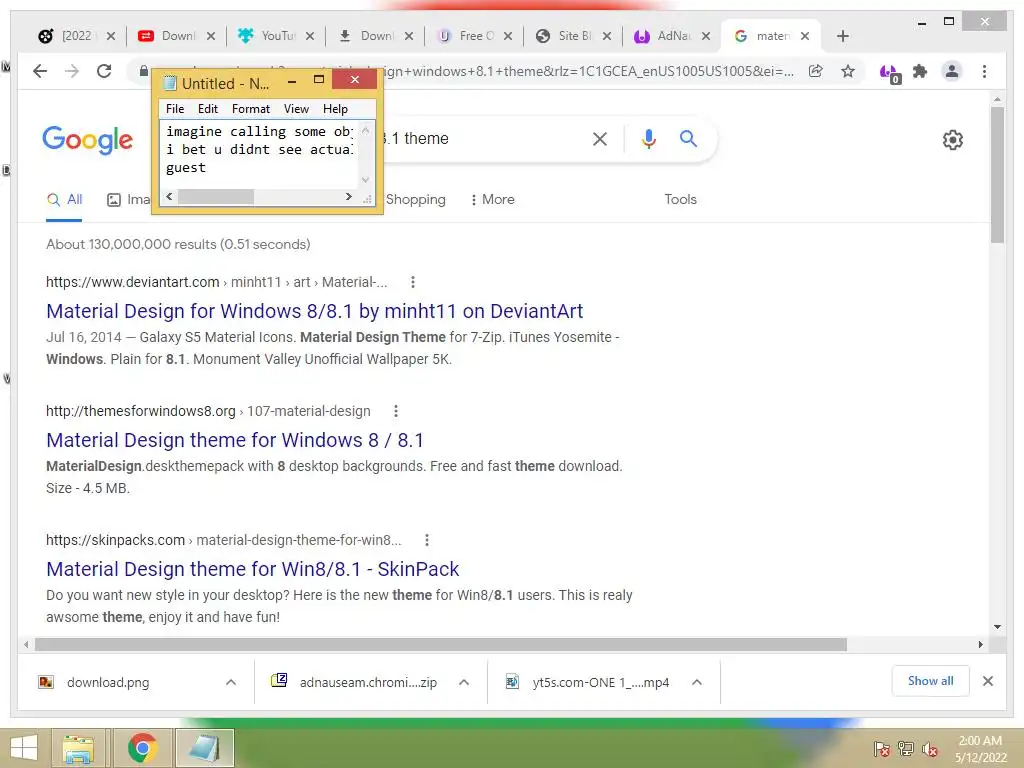Close the YouTube browser tab
This screenshot has height=768, width=1024.
coord(310,36)
